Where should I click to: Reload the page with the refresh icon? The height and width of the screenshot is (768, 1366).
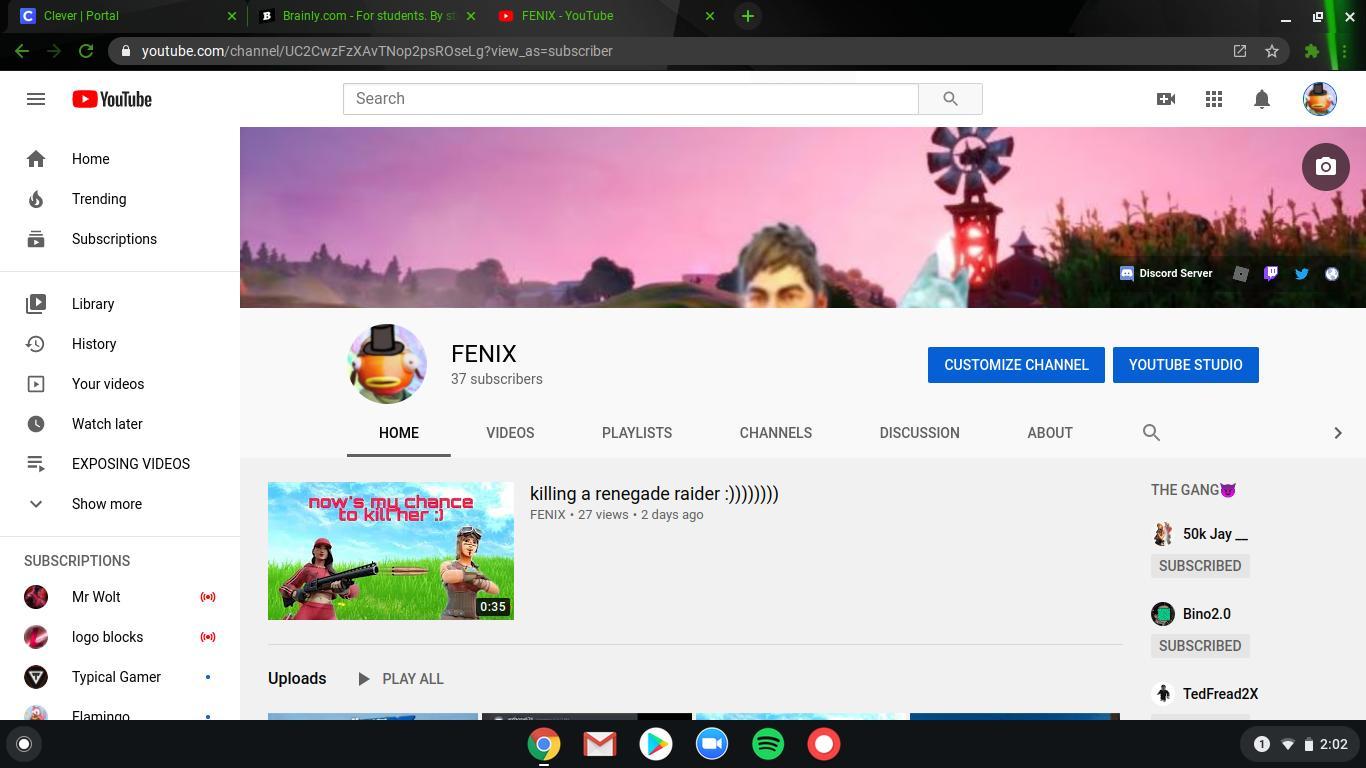coord(86,51)
